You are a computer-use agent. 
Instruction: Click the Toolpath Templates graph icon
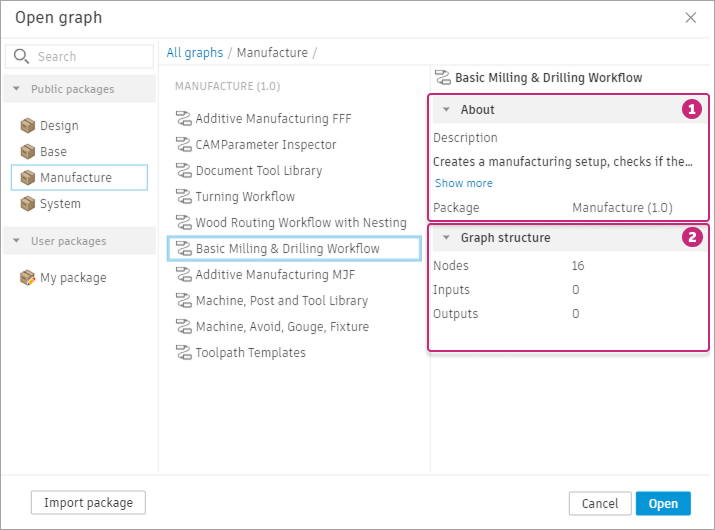(184, 353)
